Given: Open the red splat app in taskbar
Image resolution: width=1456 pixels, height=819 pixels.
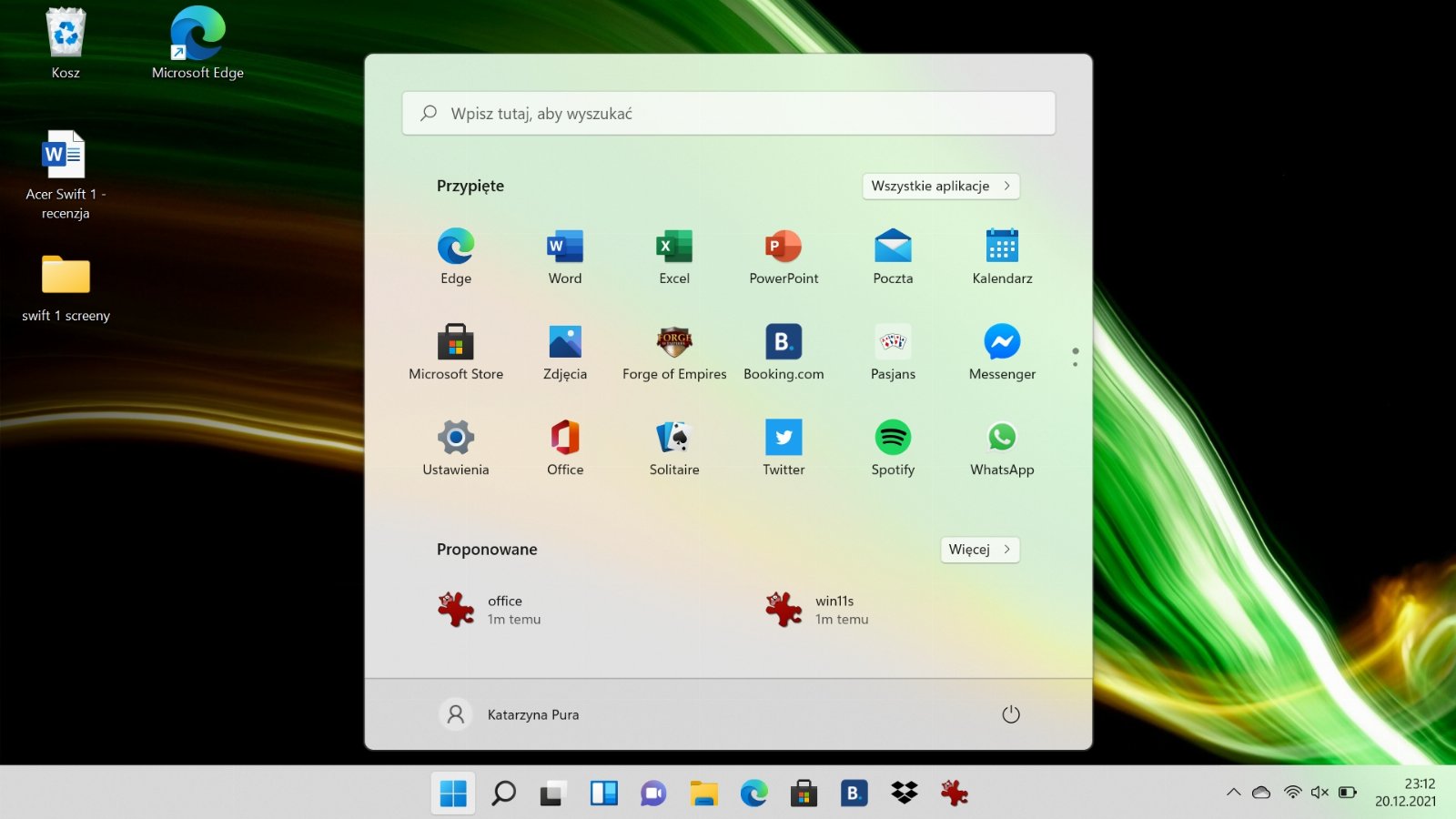Looking at the screenshot, I should 954,794.
